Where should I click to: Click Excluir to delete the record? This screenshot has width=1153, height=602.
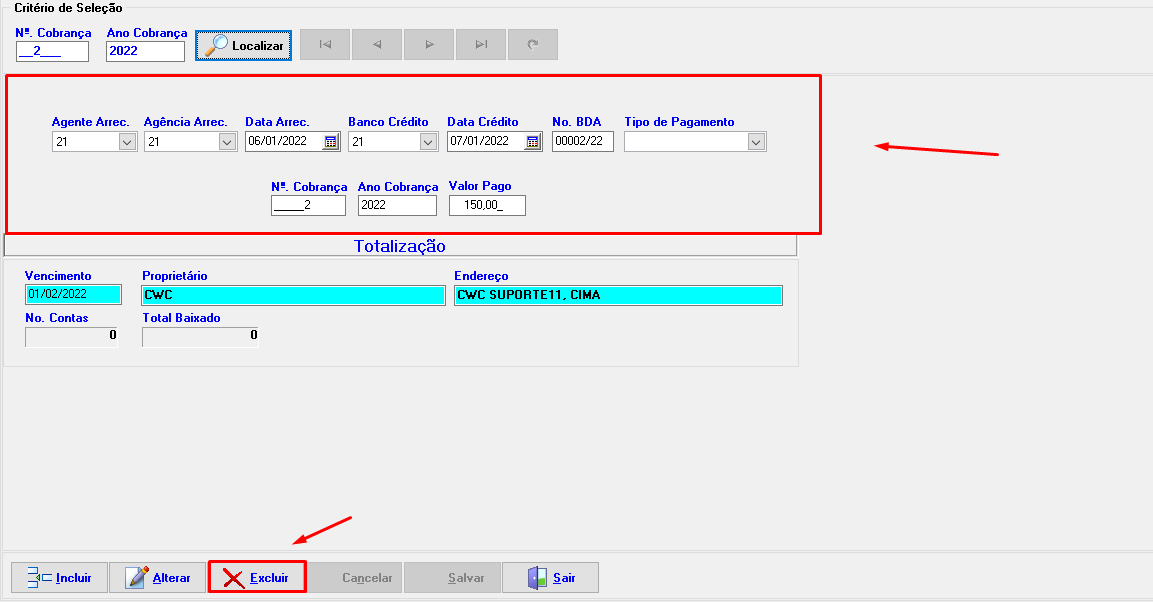pos(257,578)
